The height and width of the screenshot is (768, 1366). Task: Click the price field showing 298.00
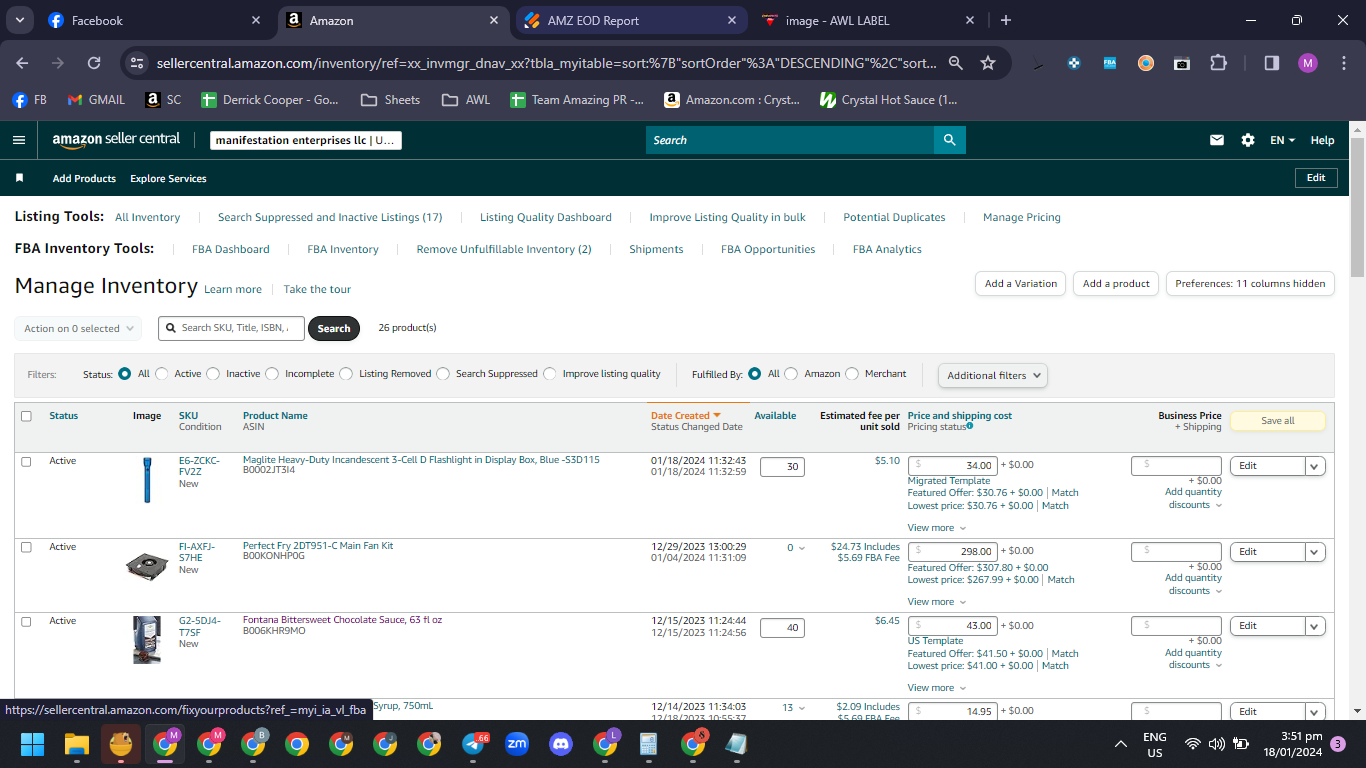point(953,551)
